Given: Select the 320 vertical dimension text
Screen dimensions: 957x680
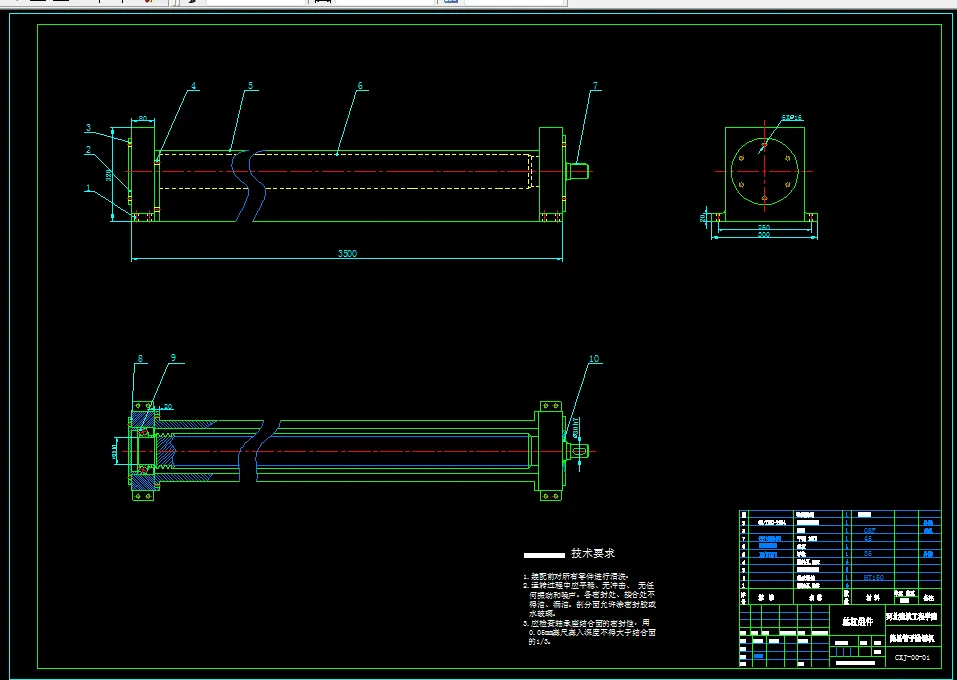Looking at the screenshot, I should pos(109,175).
